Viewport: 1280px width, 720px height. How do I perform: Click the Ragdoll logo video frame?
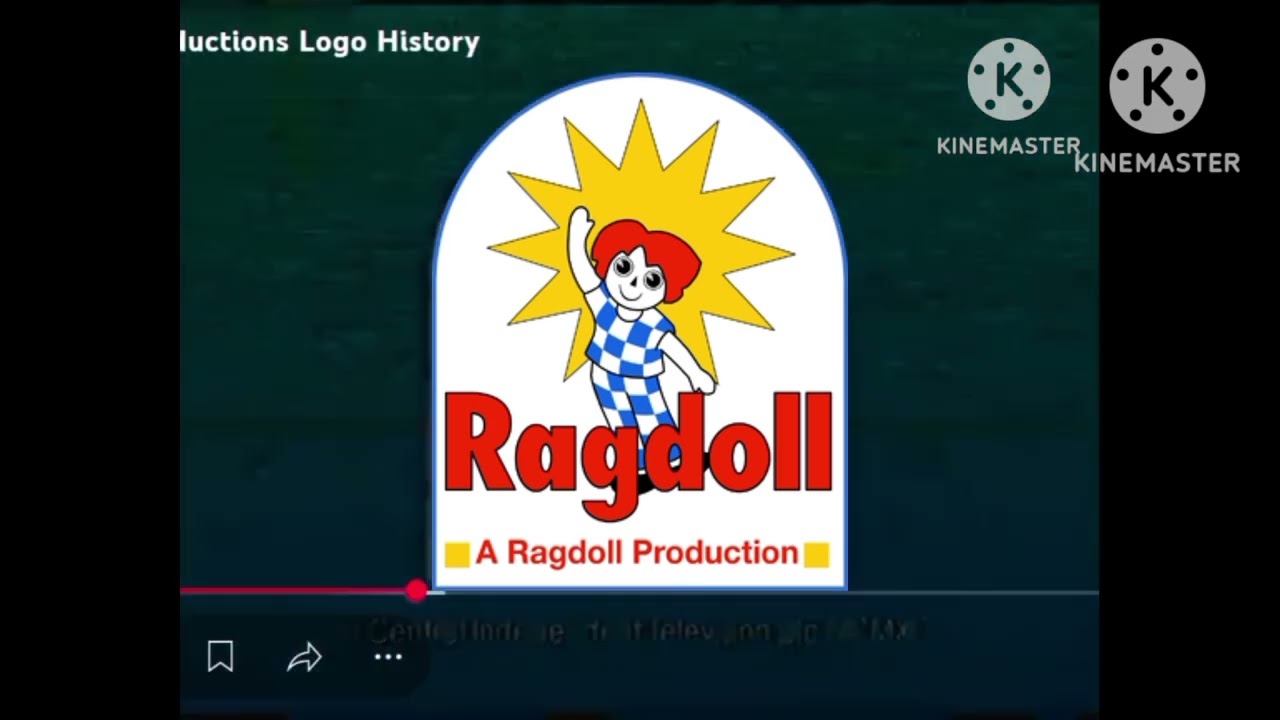(640, 331)
